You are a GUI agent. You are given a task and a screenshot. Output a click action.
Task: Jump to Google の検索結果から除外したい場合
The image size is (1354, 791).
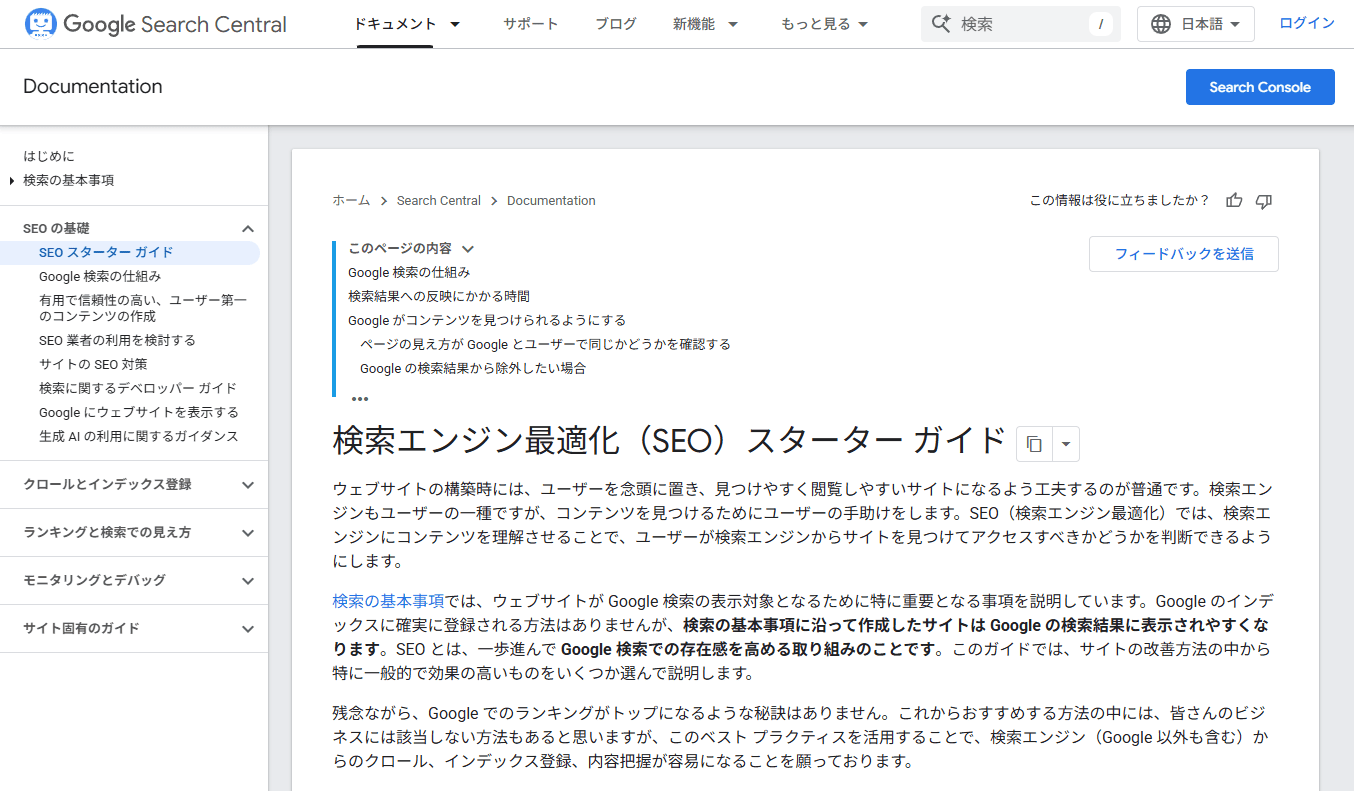(x=473, y=369)
